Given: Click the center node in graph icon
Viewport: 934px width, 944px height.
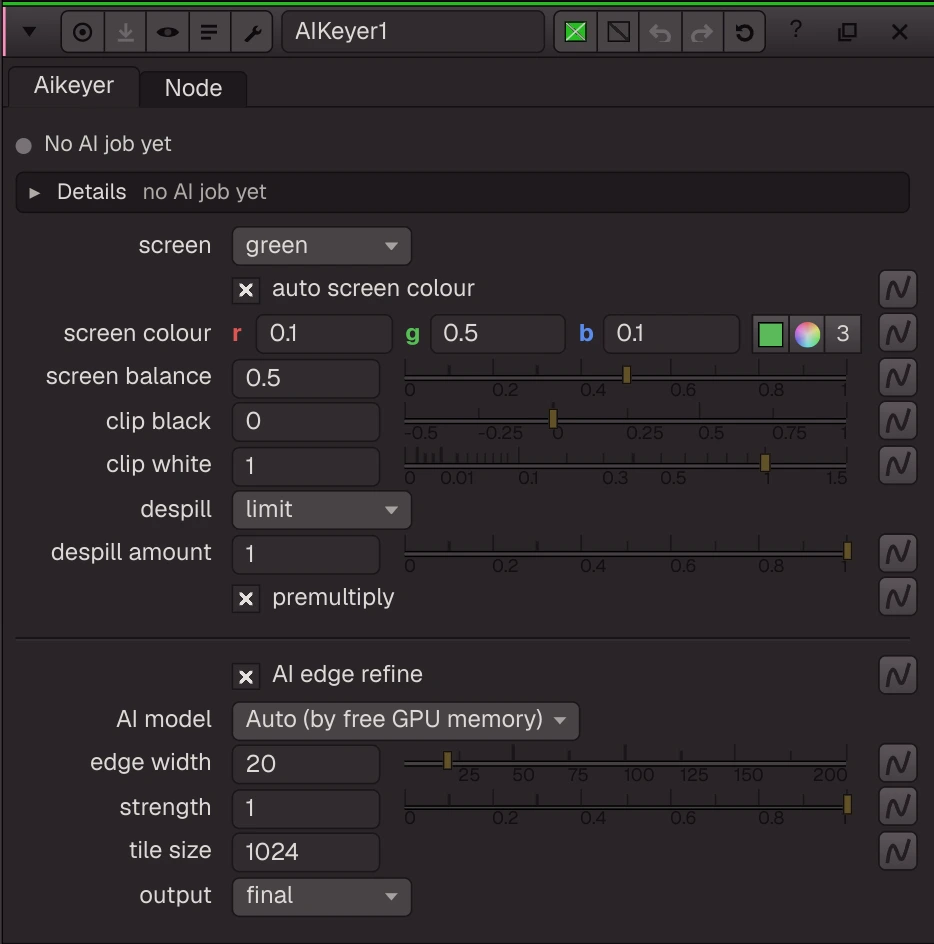Looking at the screenshot, I should (83, 32).
